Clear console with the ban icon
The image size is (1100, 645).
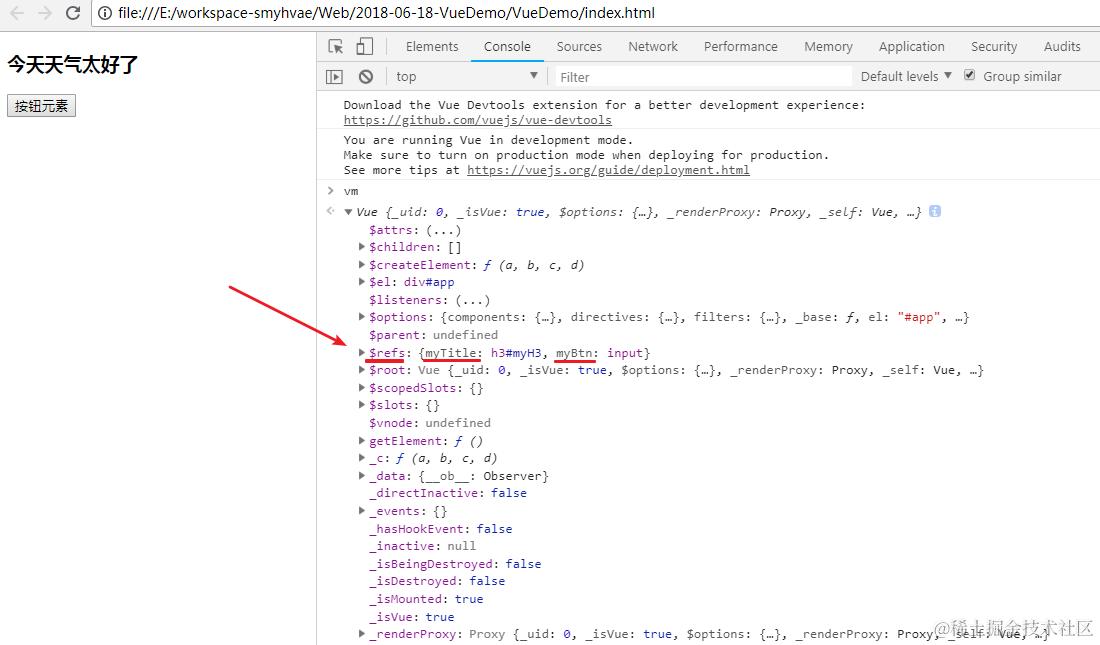pos(365,77)
